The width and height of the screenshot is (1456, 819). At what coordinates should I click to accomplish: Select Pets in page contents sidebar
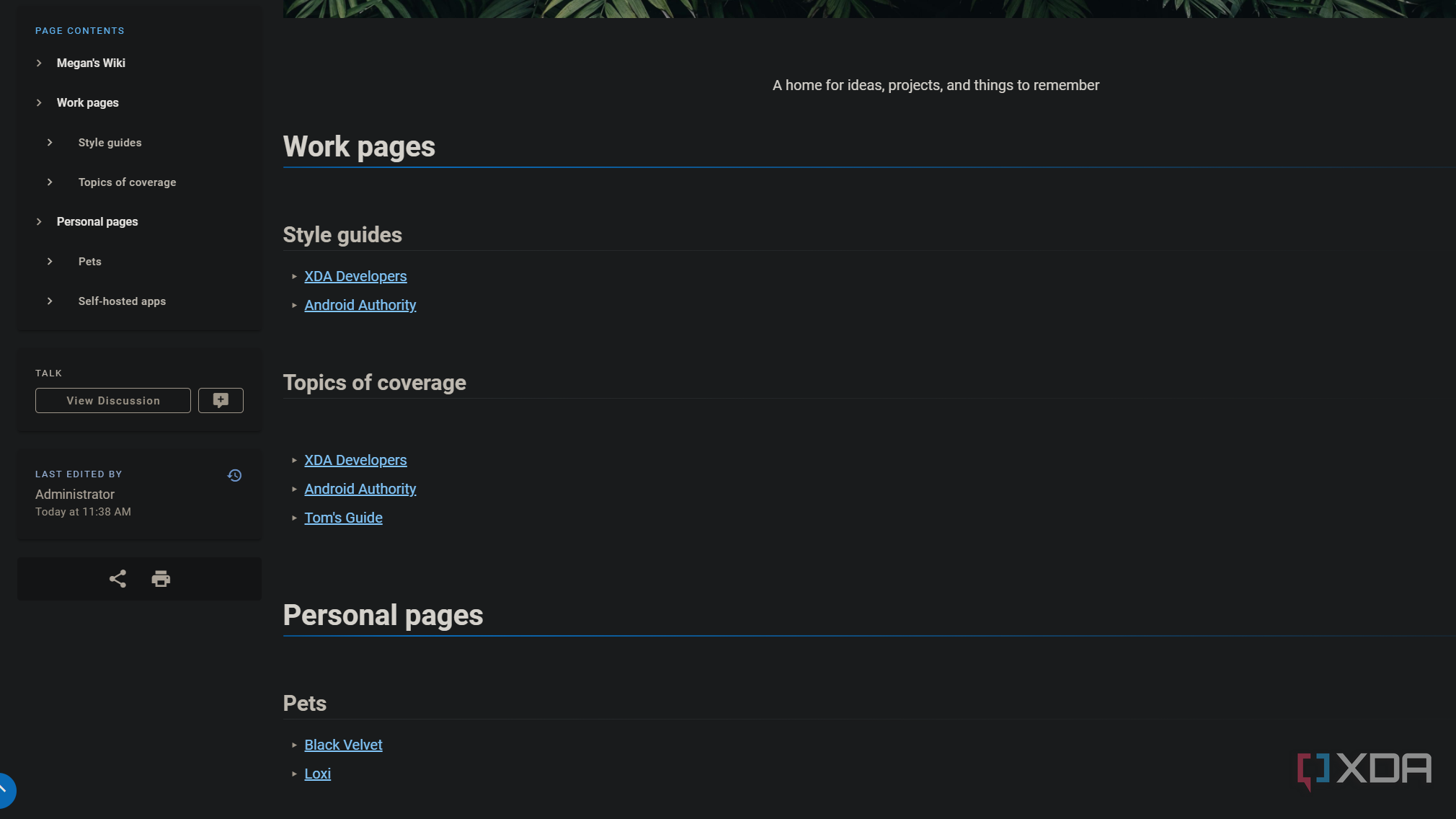coord(90,262)
